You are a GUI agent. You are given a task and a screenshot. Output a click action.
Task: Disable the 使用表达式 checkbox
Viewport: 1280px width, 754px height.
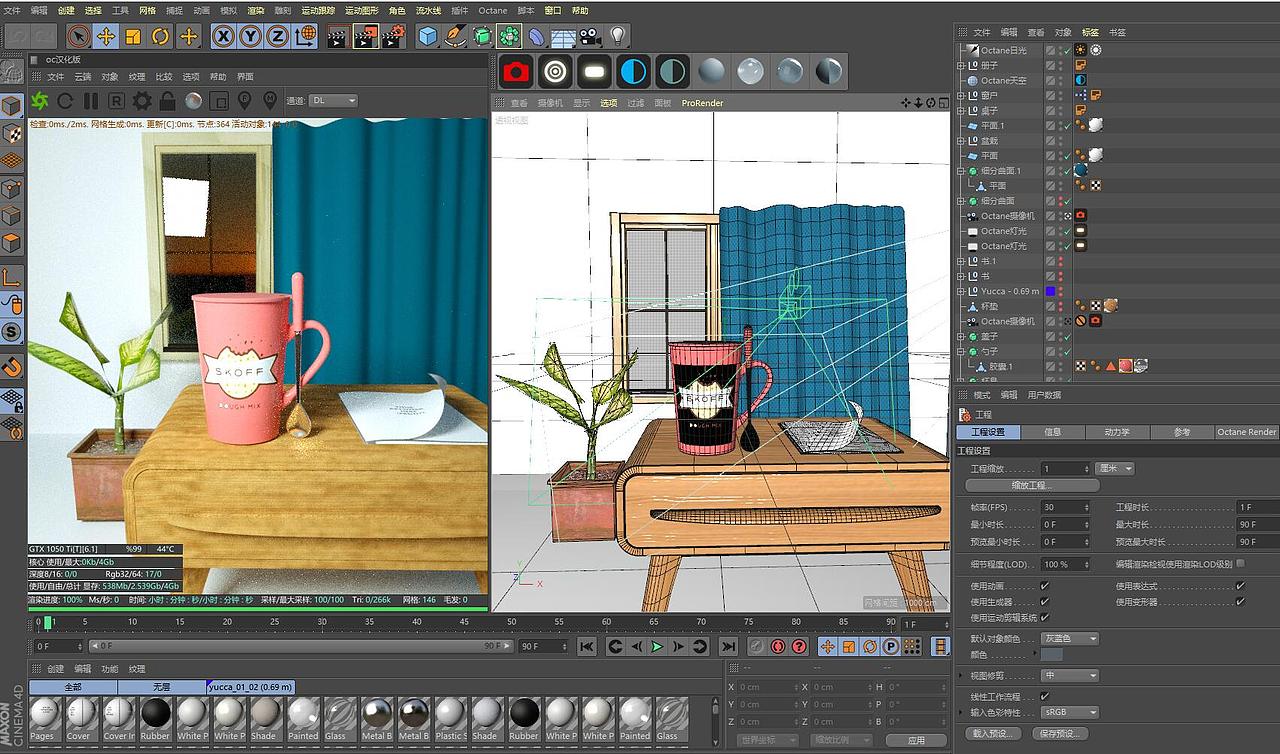tap(1237, 586)
